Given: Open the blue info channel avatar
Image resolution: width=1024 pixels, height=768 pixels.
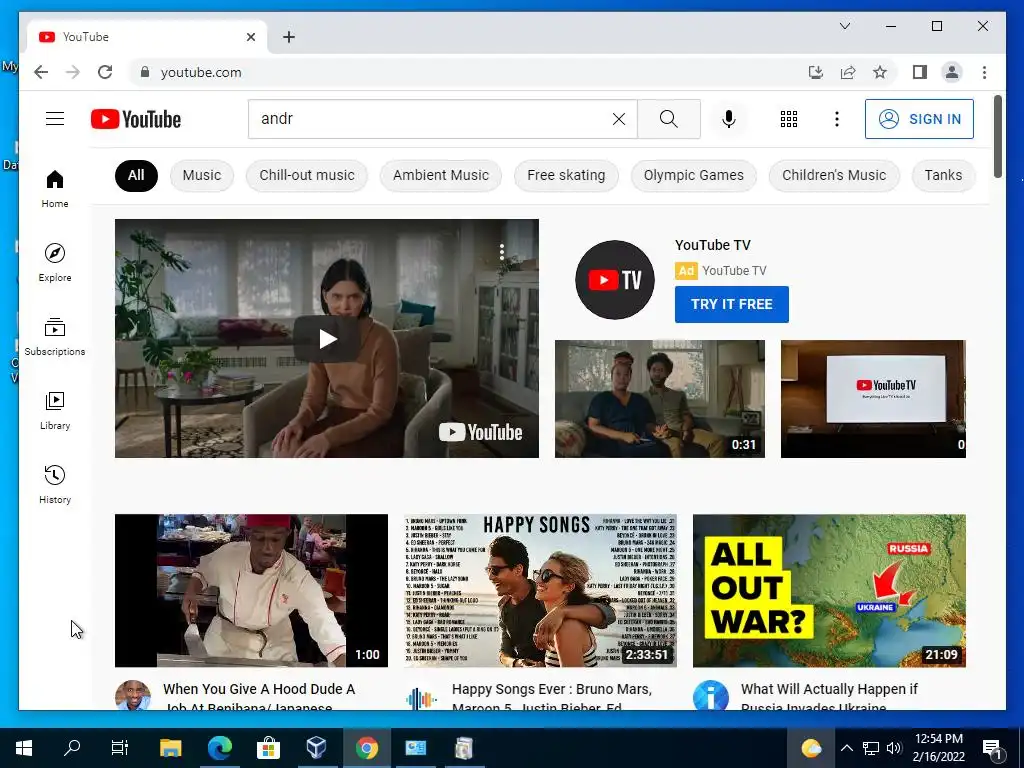Looking at the screenshot, I should (x=711, y=696).
